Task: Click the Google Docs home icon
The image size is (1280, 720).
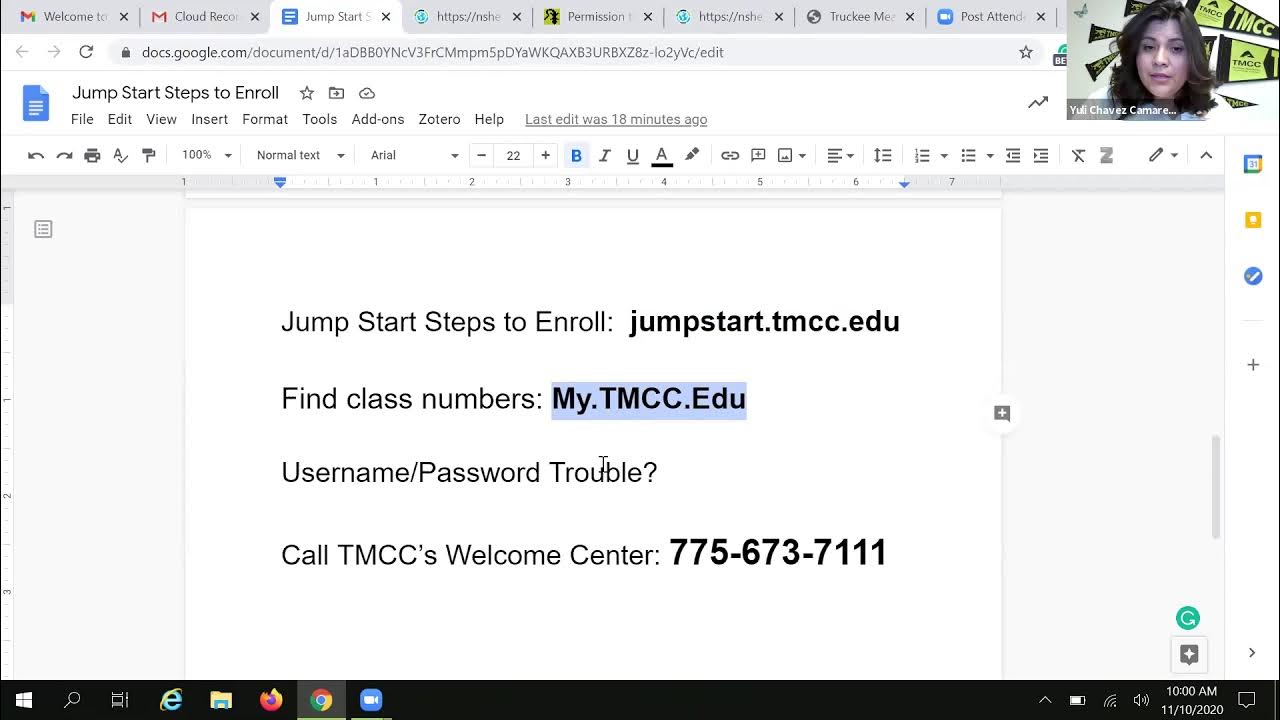Action: [x=36, y=103]
